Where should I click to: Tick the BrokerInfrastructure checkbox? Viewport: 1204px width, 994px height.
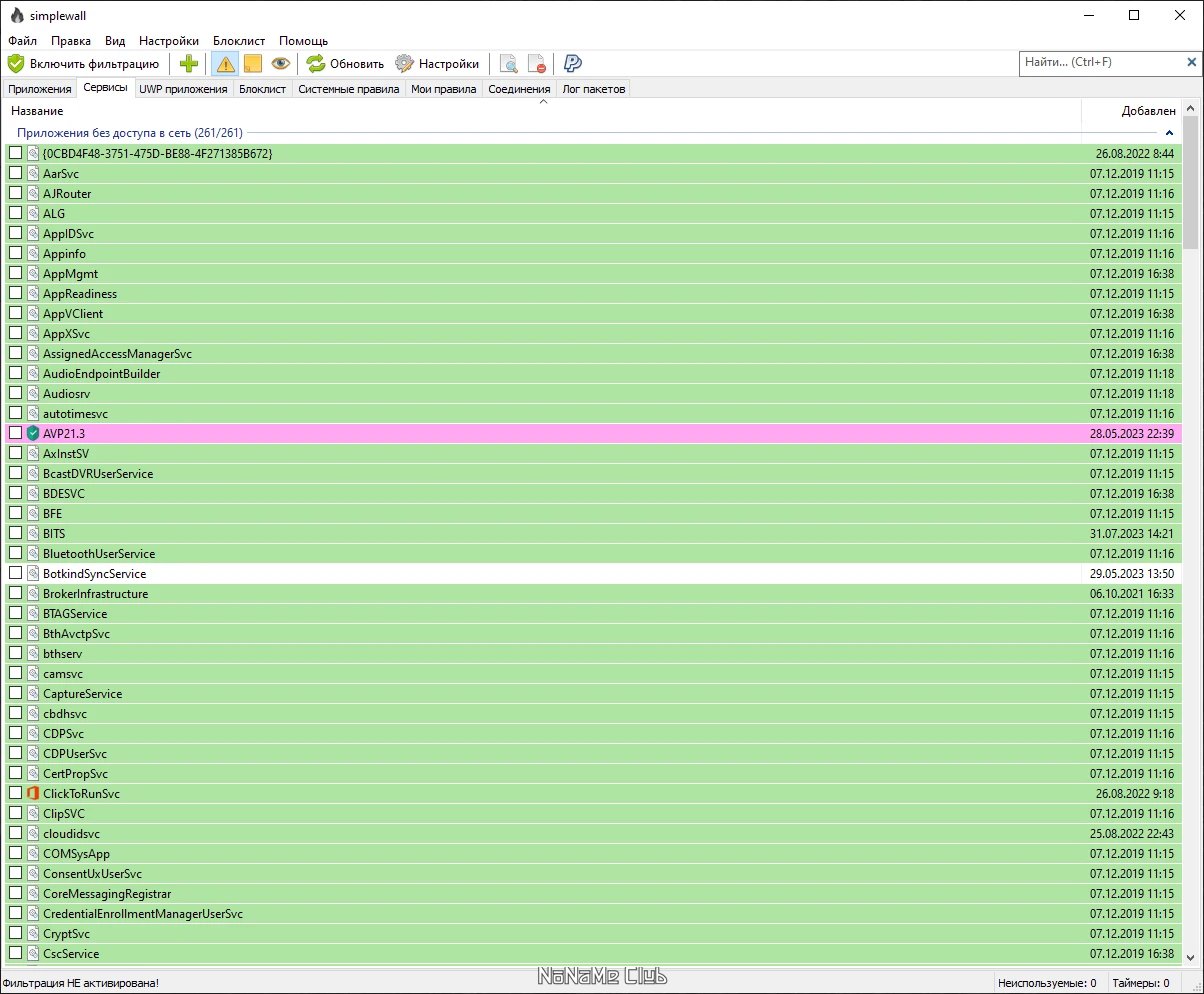15,593
